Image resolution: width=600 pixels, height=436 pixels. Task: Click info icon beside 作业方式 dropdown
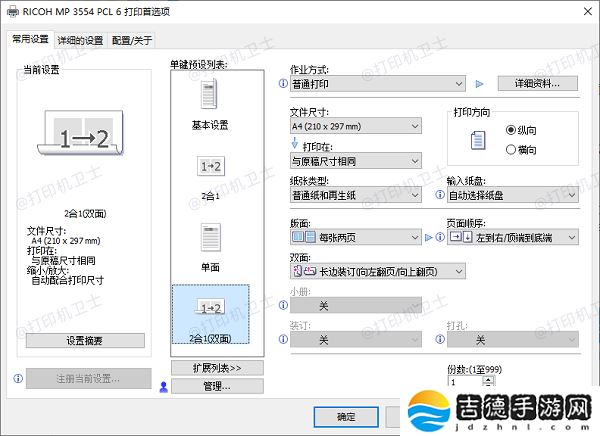coord(283,83)
